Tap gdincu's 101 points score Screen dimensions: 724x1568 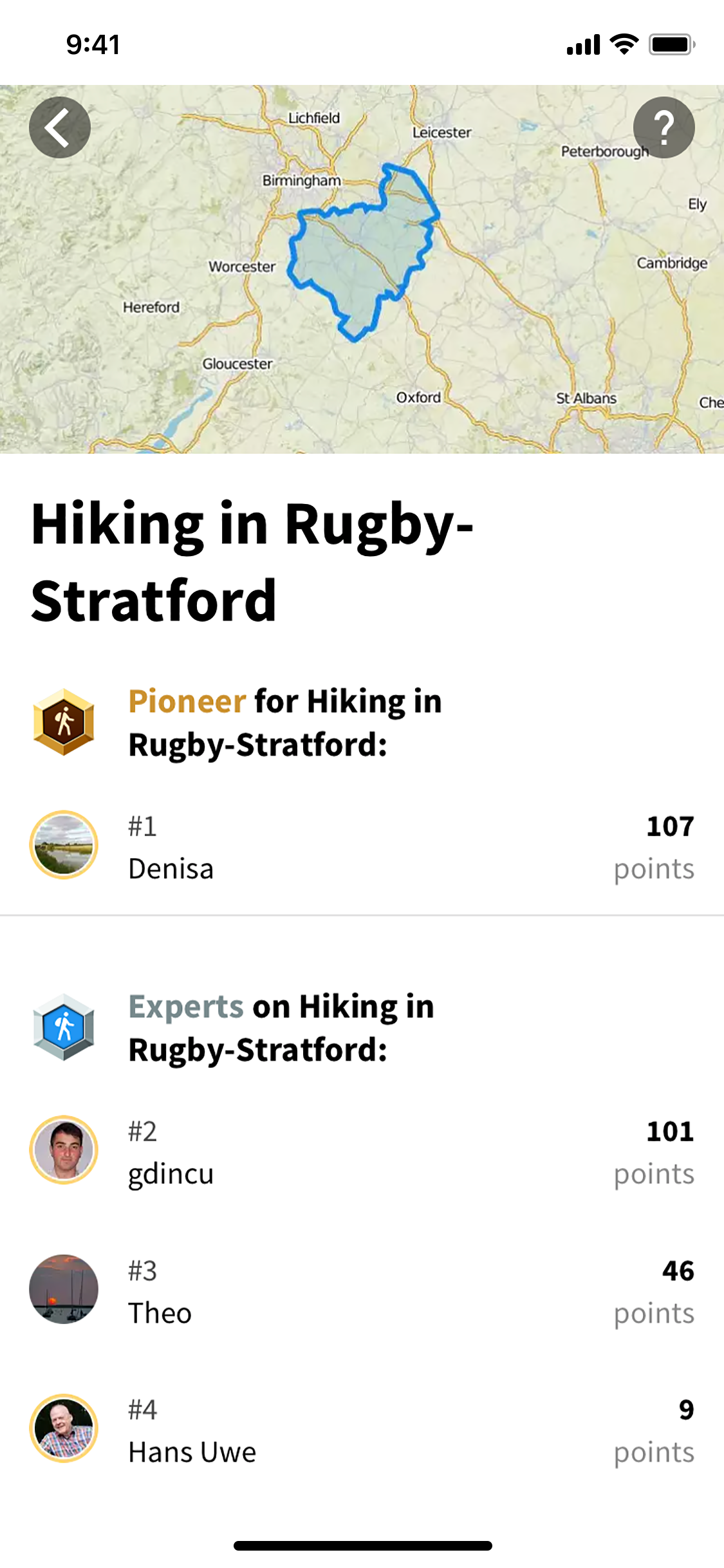pos(669,1132)
